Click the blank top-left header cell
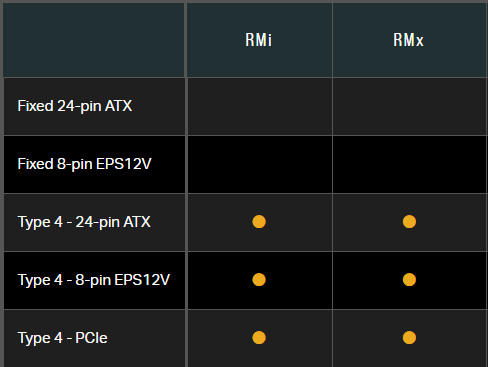488x367 pixels. [94, 40]
